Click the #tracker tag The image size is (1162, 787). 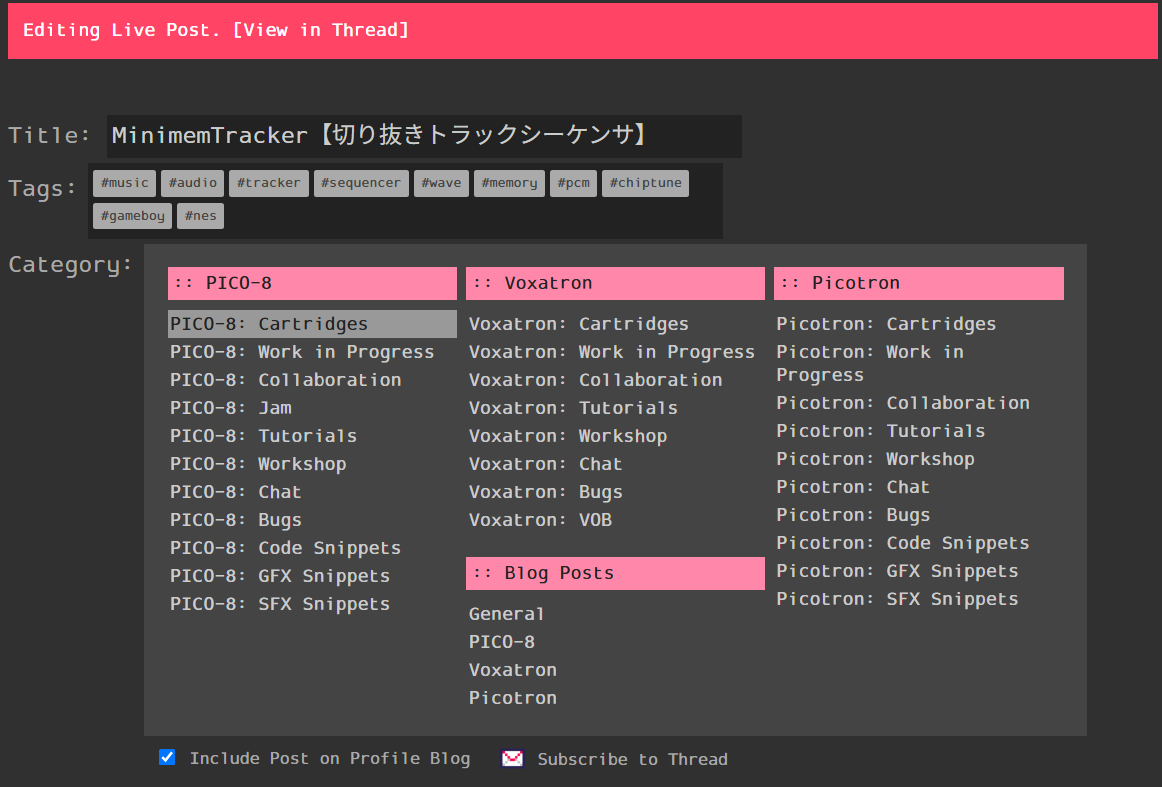(x=268, y=183)
